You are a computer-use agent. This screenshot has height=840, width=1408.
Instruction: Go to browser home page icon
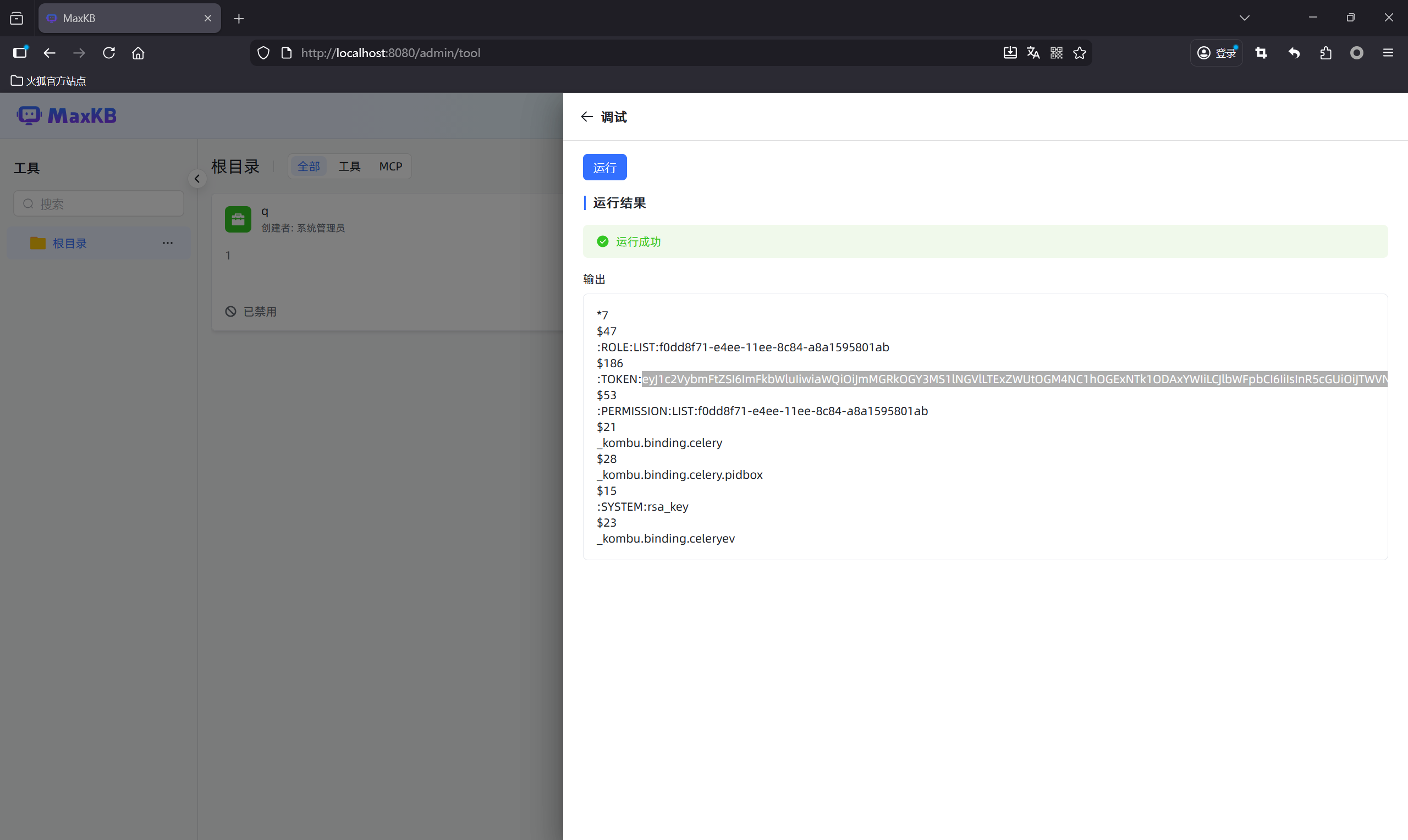click(138, 53)
